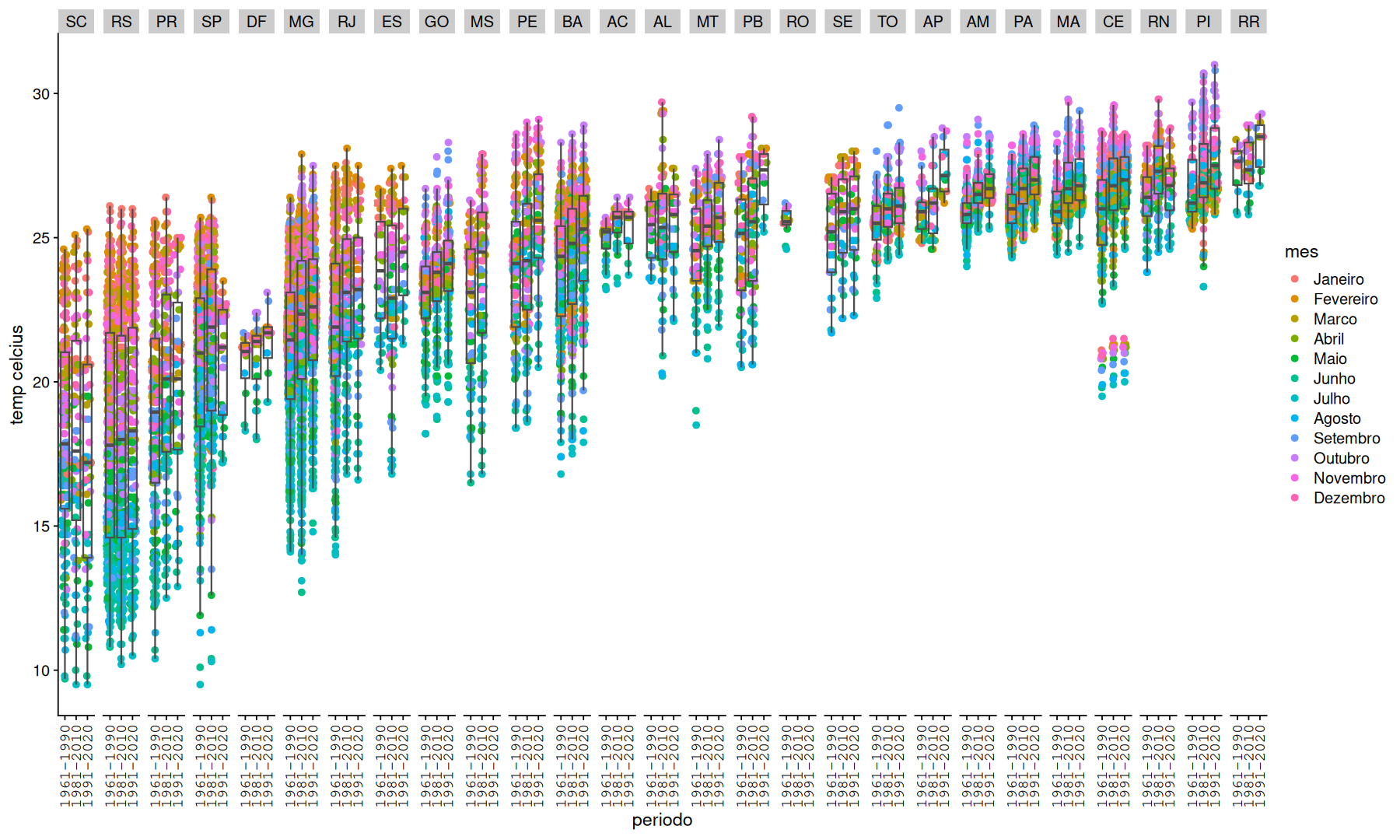The width and height of the screenshot is (1400, 840).
Task: Select the Outubro legend text label
Action: tap(1342, 459)
